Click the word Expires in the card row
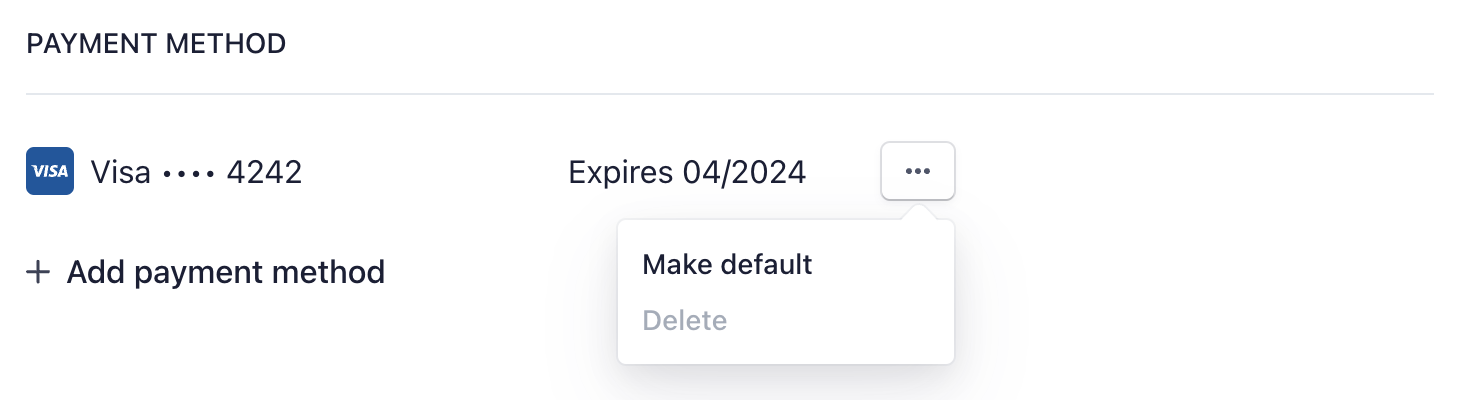The image size is (1460, 400). pos(620,172)
